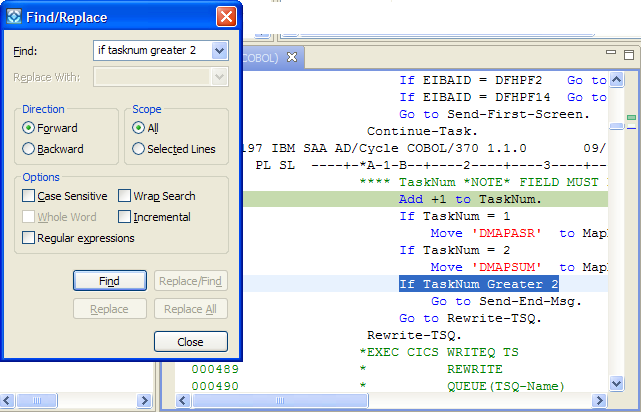Click the editor vertical scrollbar up arrow

[616, 79]
